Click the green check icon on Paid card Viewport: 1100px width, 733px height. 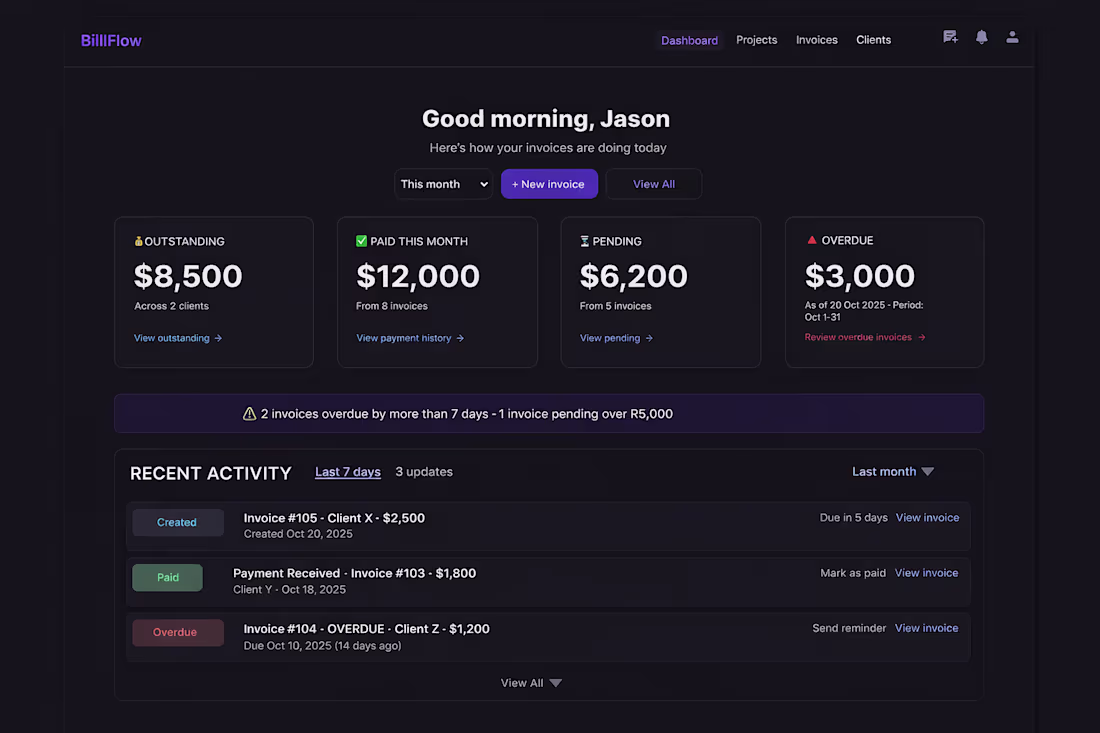pyautogui.click(x=362, y=241)
